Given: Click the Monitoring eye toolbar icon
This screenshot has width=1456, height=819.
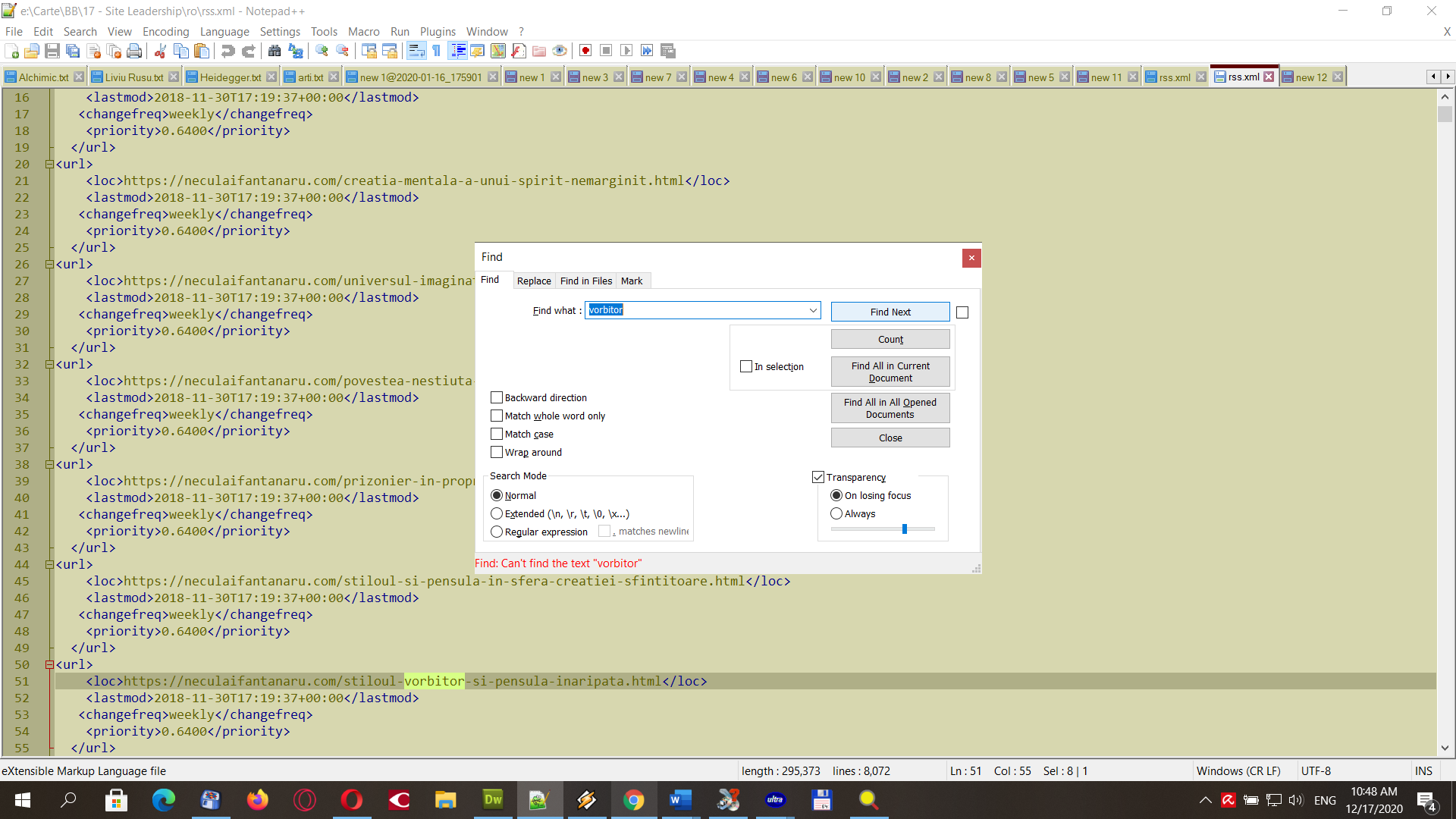Looking at the screenshot, I should coord(560,51).
